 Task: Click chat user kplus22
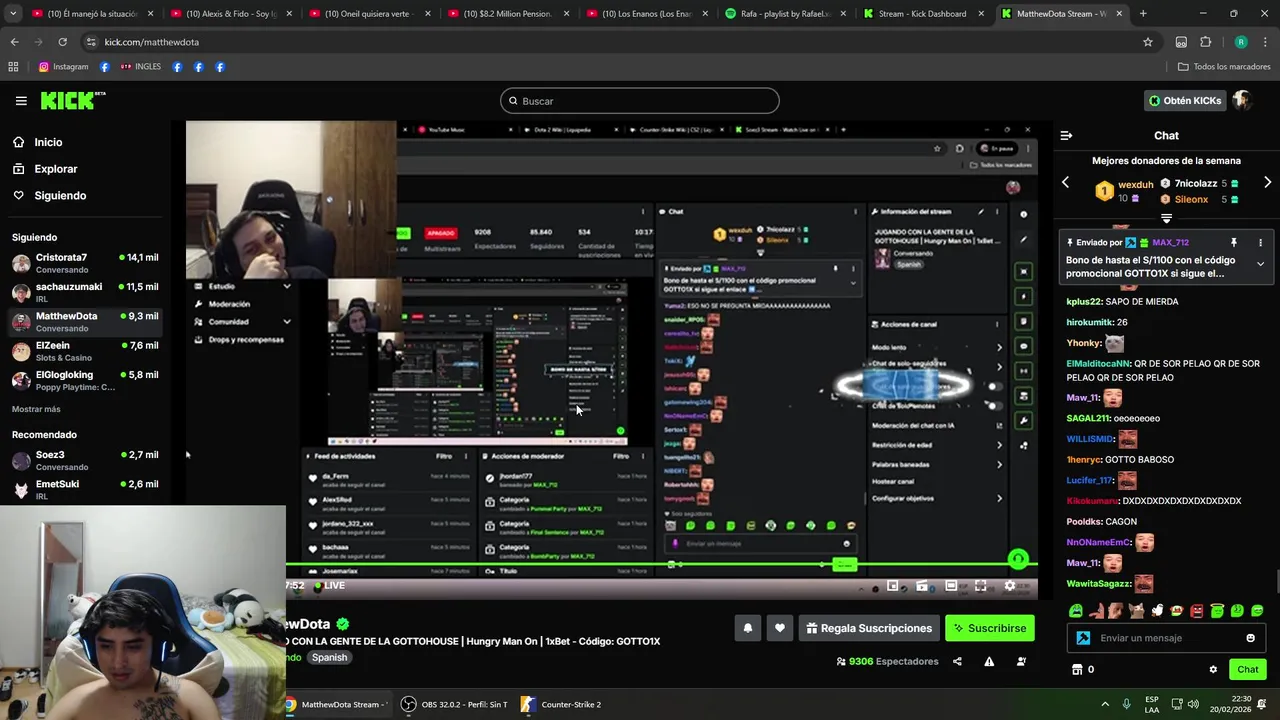pos(1084,301)
